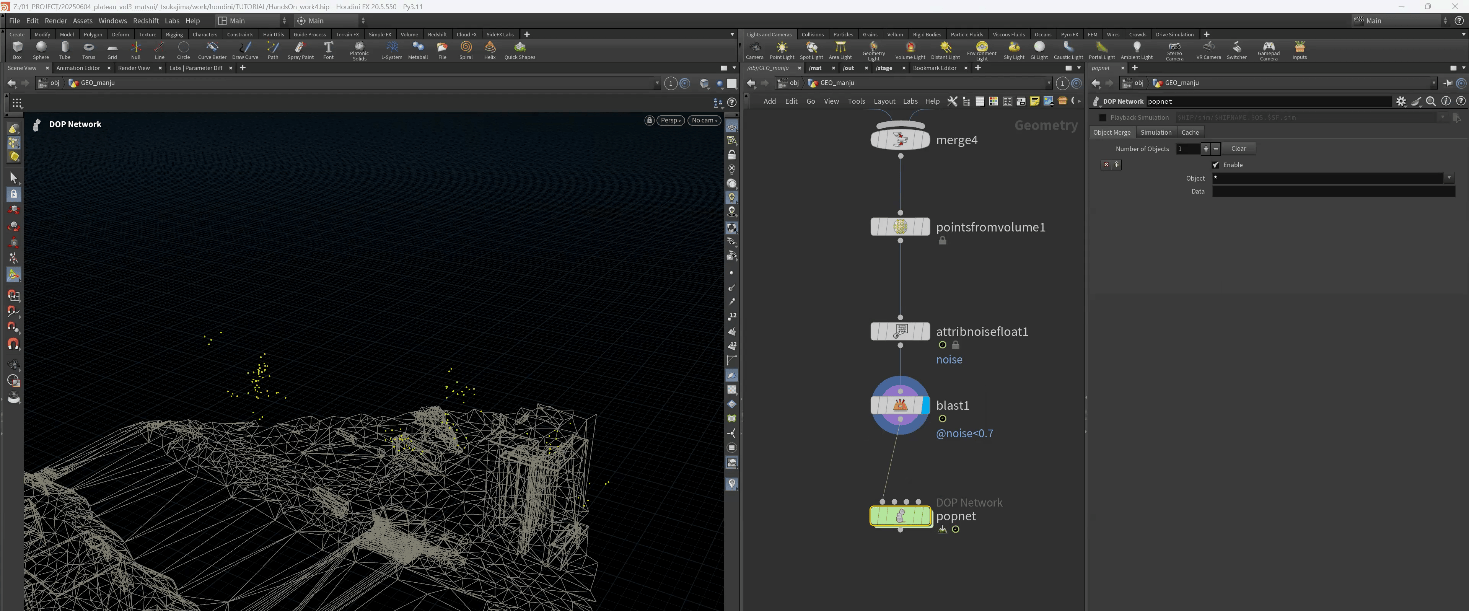Click the Sky Light shelf icon
Screen dimensions: 1469x611
pyautogui.click(x=1014, y=48)
